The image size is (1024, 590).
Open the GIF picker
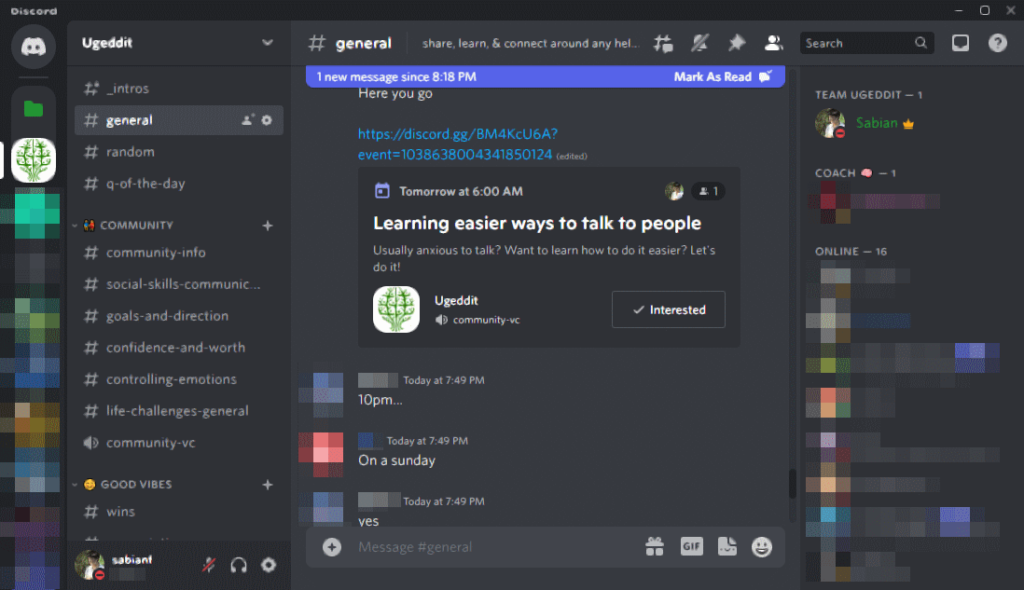point(692,546)
